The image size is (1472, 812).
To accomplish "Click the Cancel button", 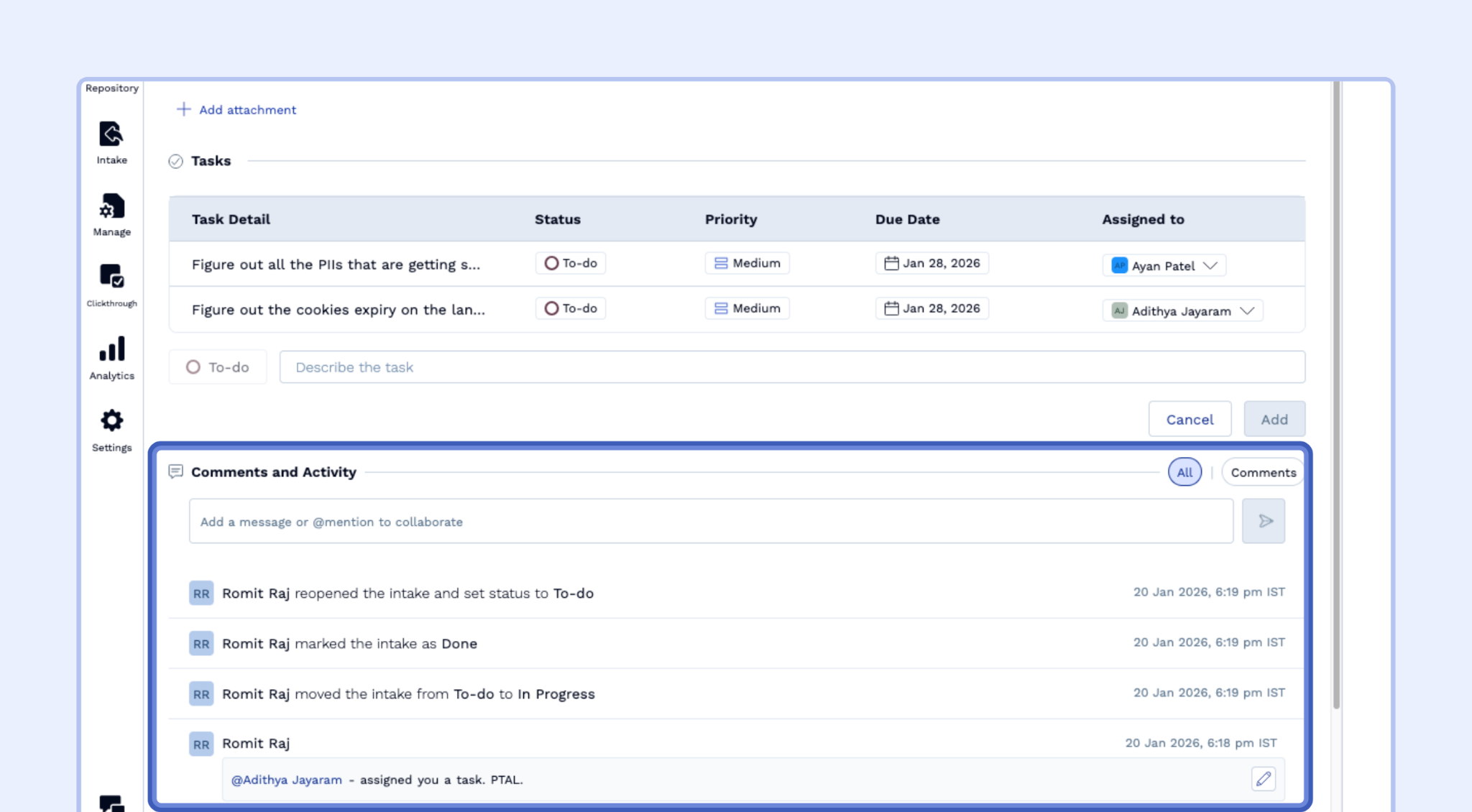I will click(1190, 419).
